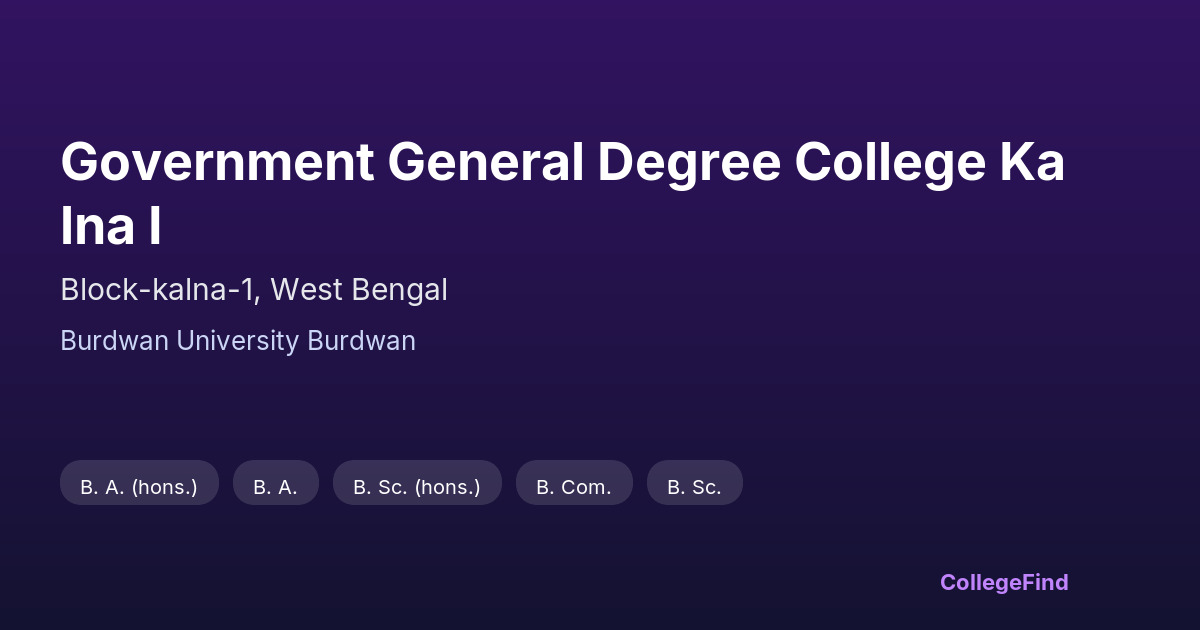
Task: Click the "Find" part of the CollegeFind logo
Action: [1043, 582]
